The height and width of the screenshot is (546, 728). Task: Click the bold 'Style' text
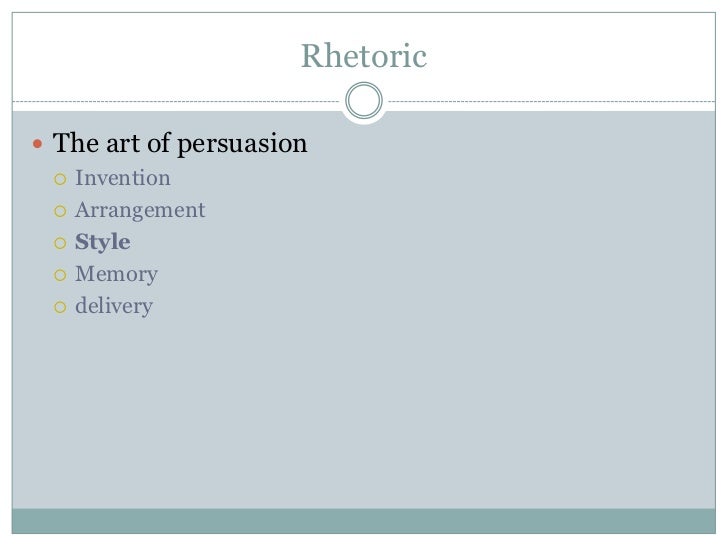pos(102,243)
